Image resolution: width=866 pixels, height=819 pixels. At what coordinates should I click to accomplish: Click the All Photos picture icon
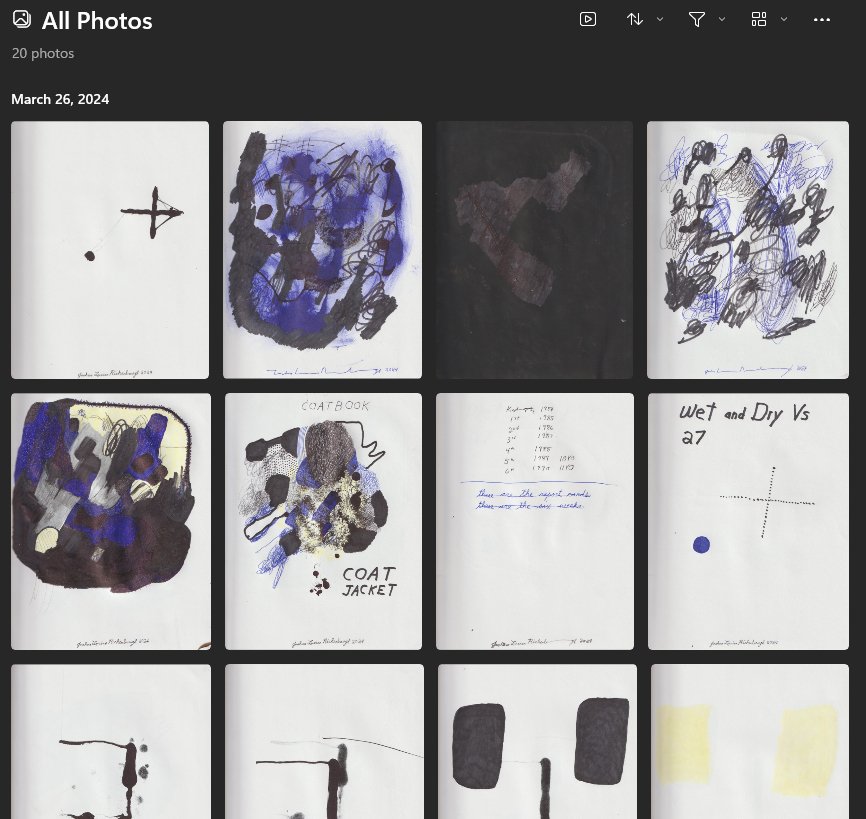pyautogui.click(x=22, y=19)
